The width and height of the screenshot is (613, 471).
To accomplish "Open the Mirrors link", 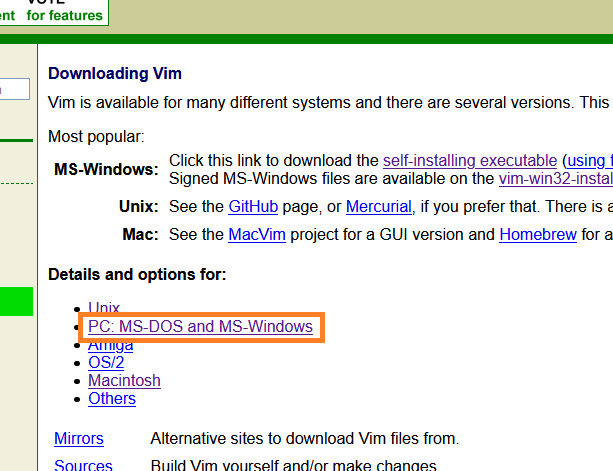I will (x=79, y=438).
